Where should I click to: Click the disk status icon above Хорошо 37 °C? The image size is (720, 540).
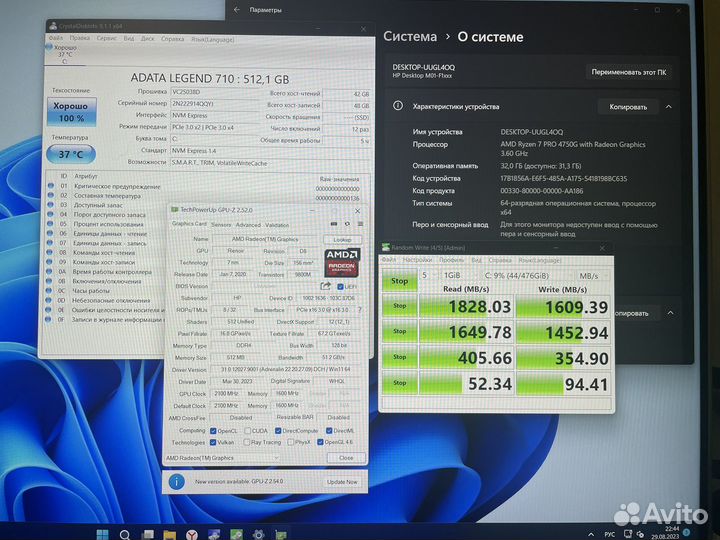49,47
